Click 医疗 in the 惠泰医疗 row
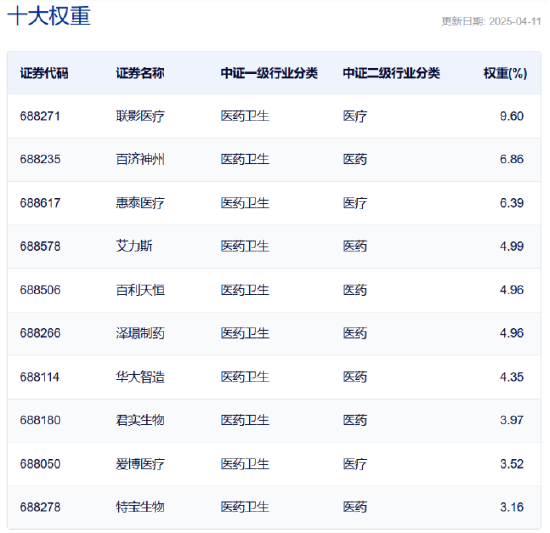This screenshot has width=550, height=533. pyautogui.click(x=355, y=203)
